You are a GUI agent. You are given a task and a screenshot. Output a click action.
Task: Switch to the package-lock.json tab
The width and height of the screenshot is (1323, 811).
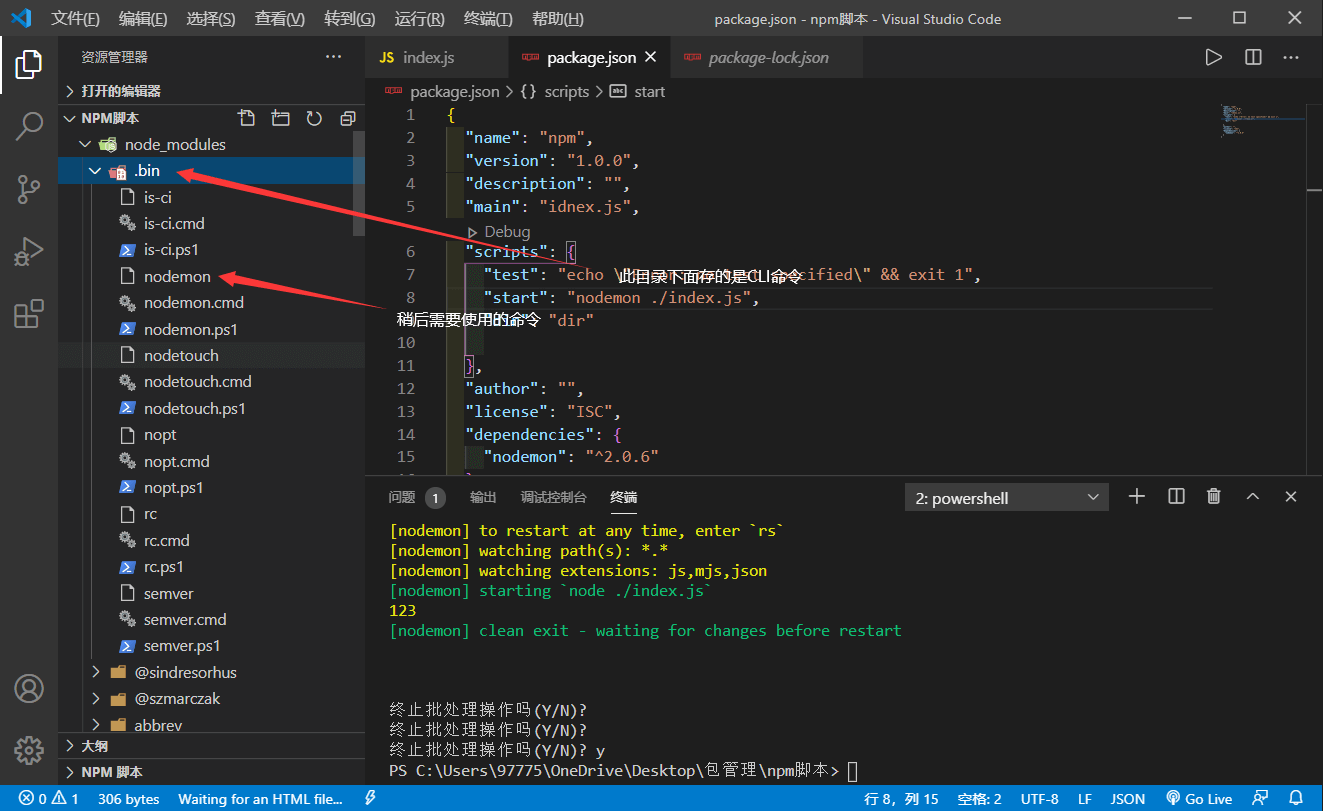[768, 57]
